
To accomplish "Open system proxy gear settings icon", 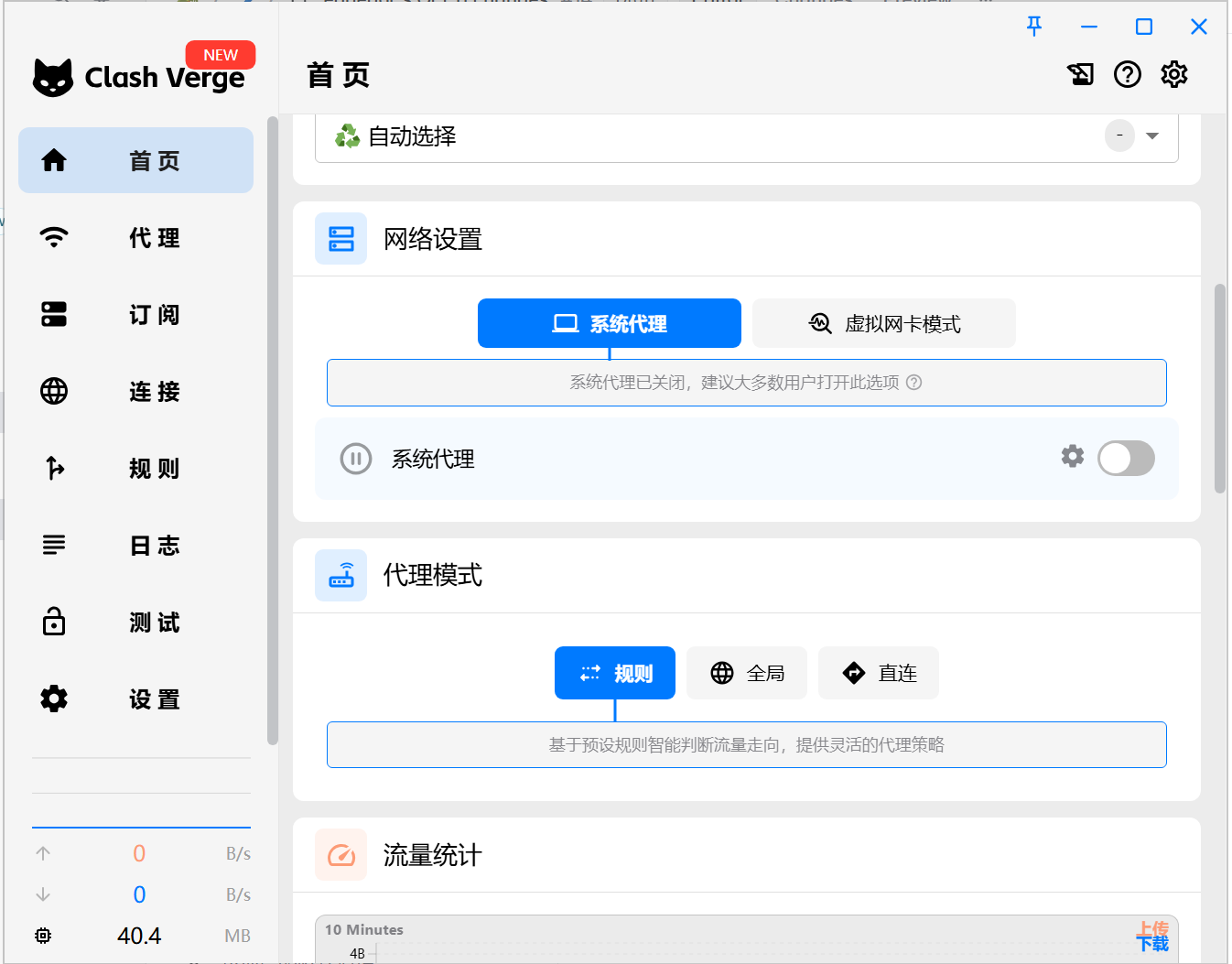I will pos(1072,456).
